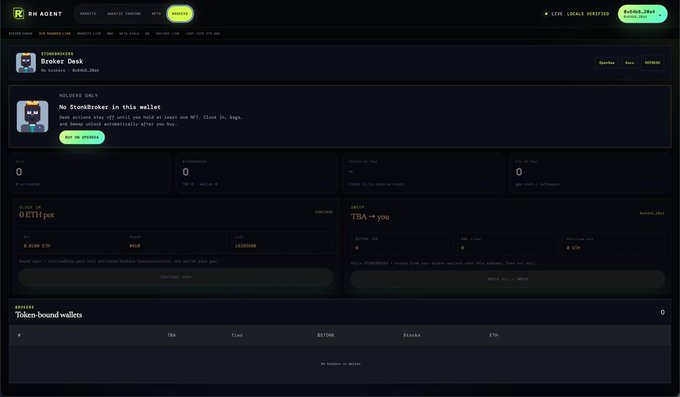Click the RH Agent logo icon

pos(18,13)
